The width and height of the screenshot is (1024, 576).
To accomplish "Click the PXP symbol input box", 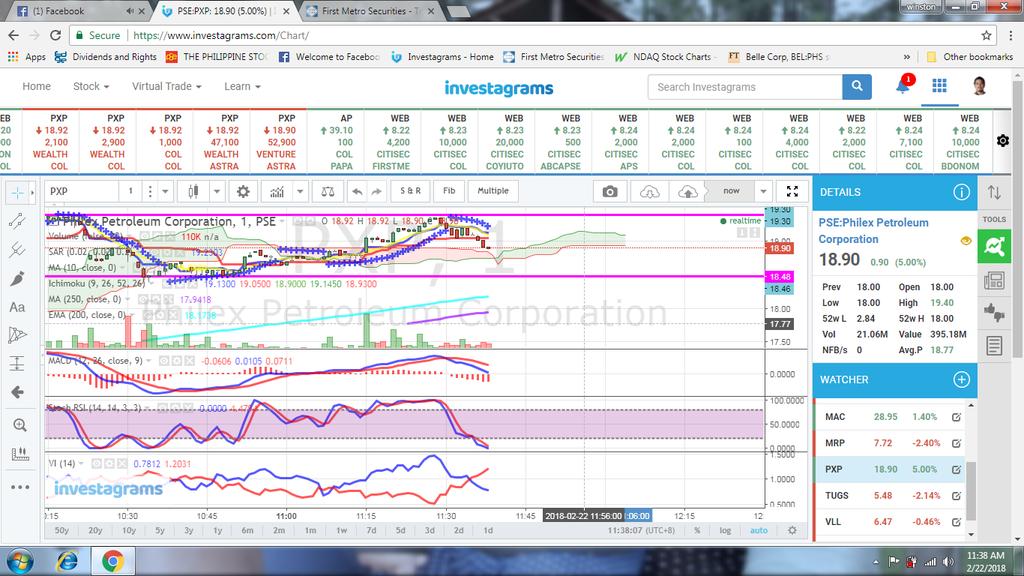I will [x=82, y=191].
